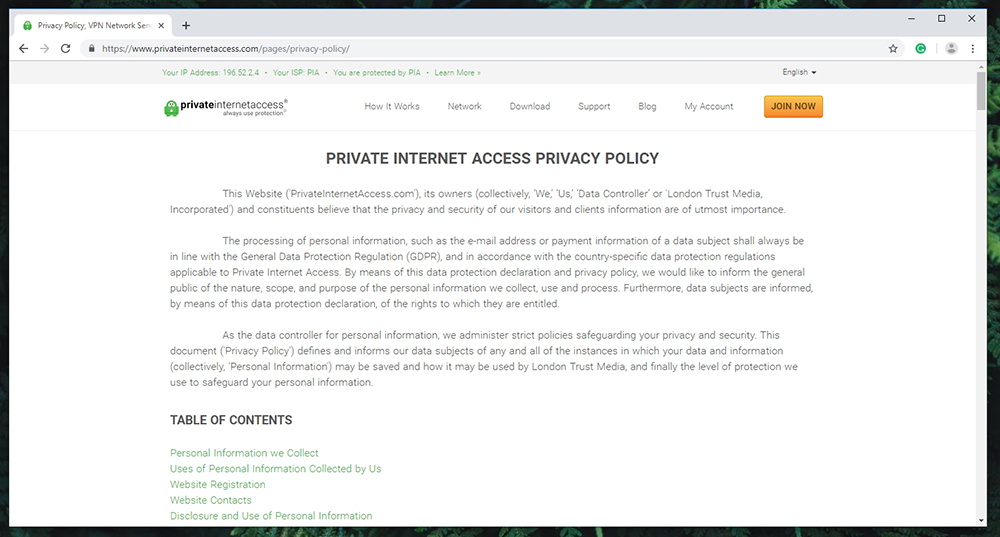Screen dimensions: 1000x537
Task: Follow the Learn More link
Action: point(457,73)
